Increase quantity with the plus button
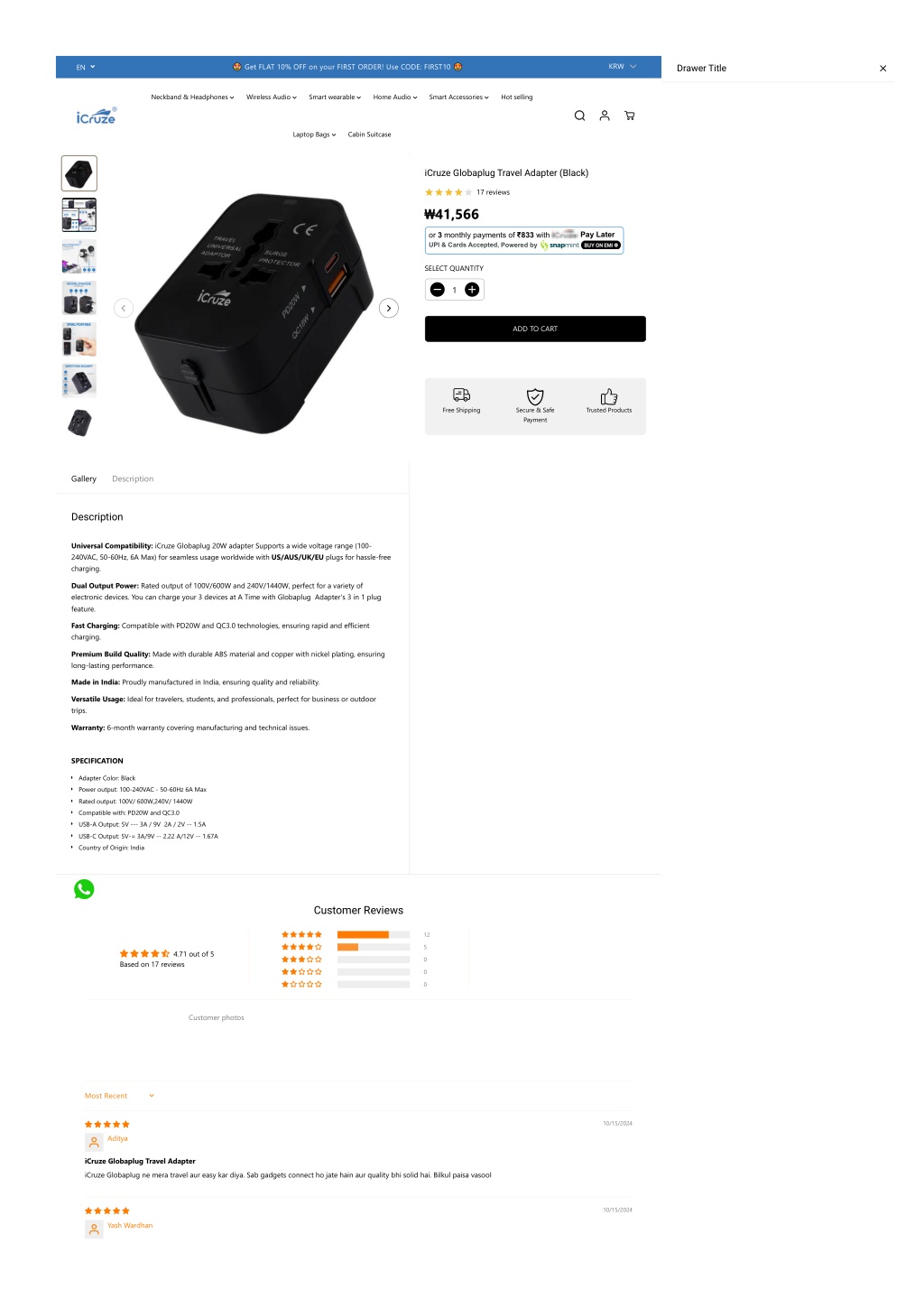The image size is (924, 1308). click(x=472, y=290)
